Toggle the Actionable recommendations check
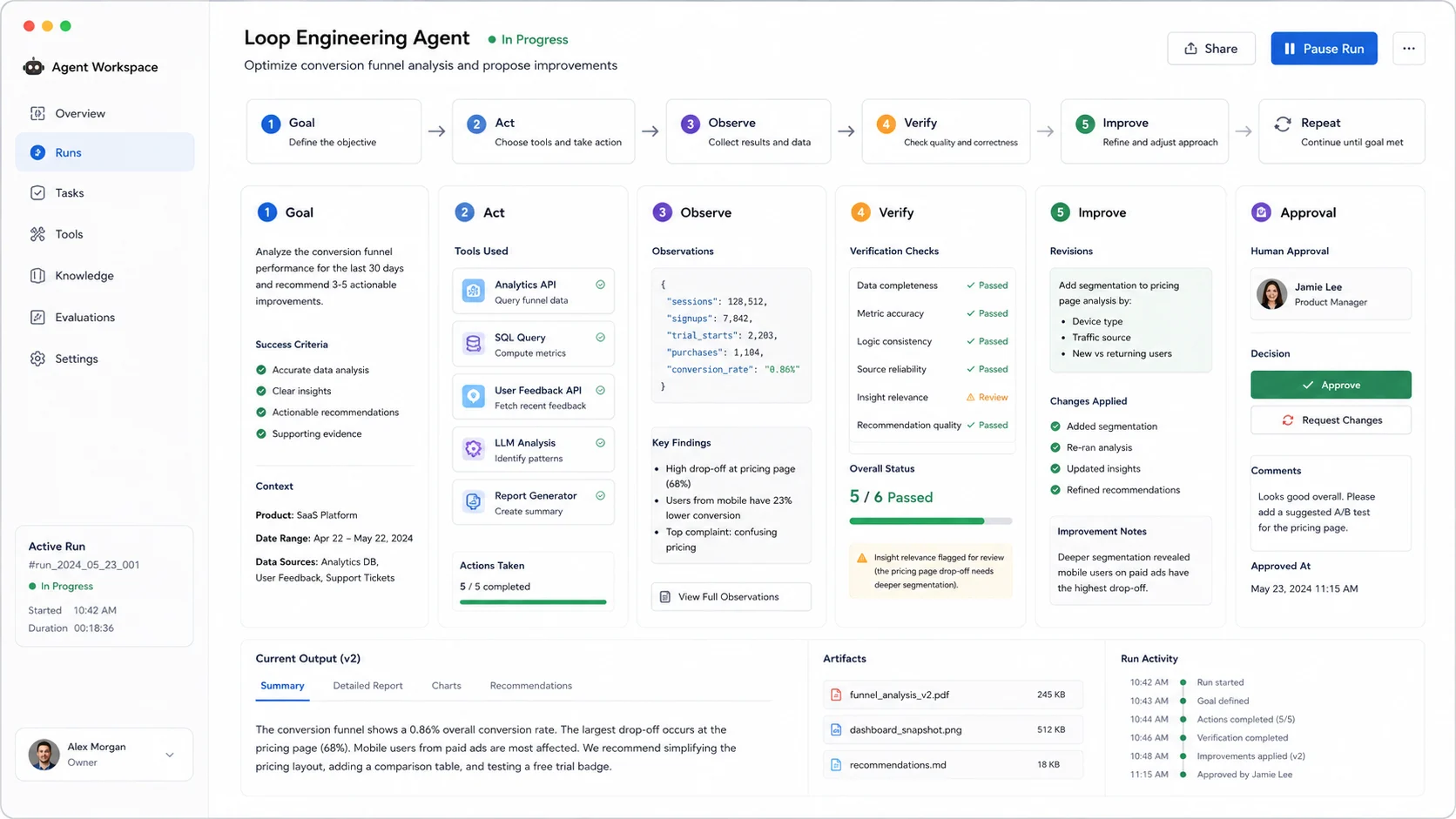Screen dimensions: 1456x819 point(261,413)
